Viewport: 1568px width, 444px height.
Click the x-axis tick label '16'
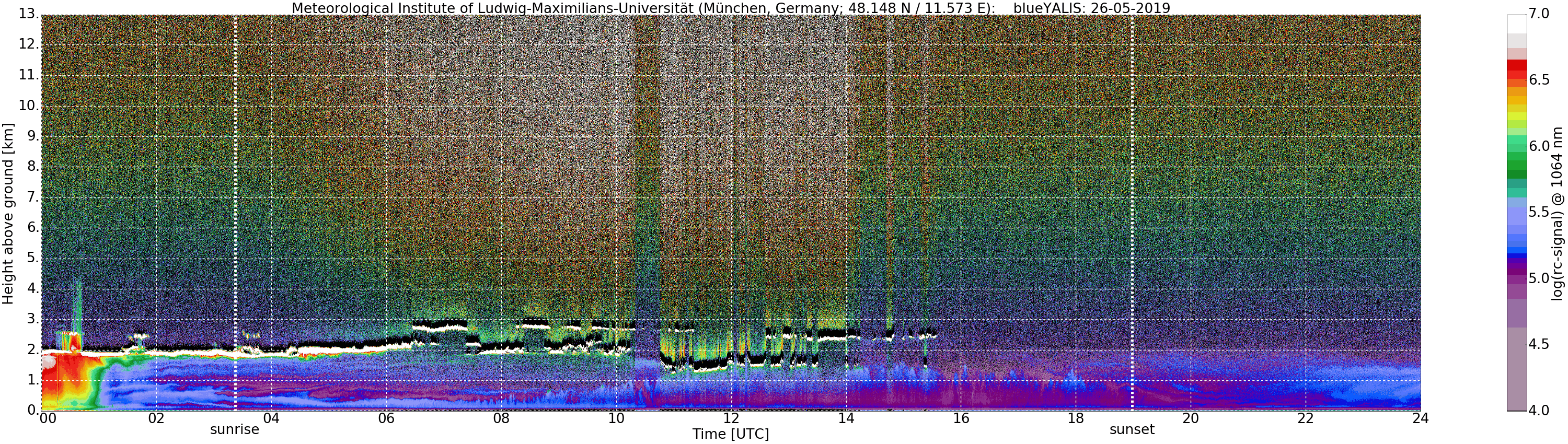[x=961, y=418]
